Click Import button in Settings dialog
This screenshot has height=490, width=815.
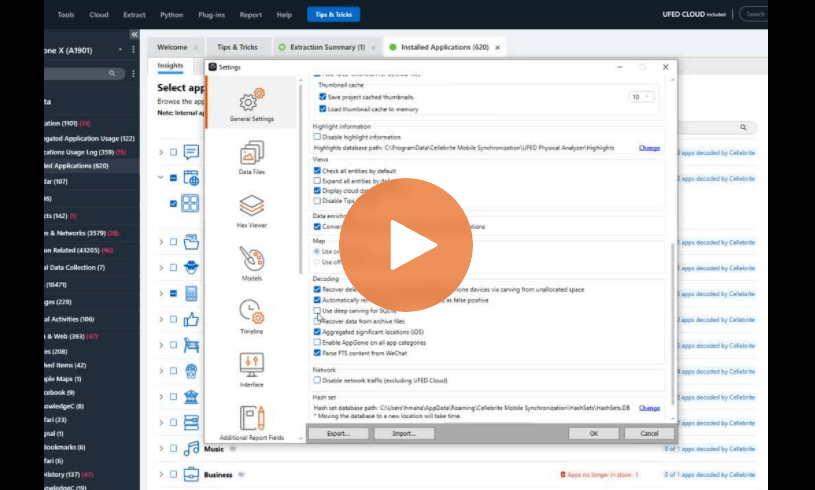coord(404,433)
